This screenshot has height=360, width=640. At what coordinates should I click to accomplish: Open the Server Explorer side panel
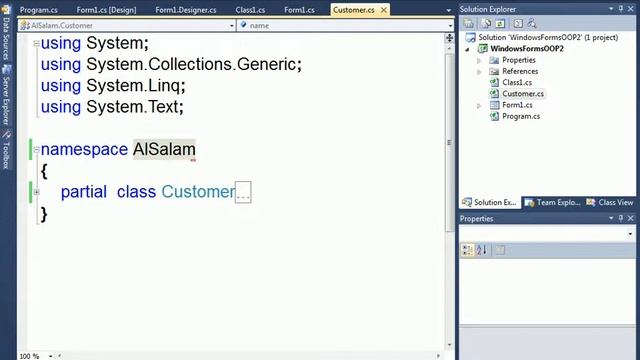click(x=6, y=96)
